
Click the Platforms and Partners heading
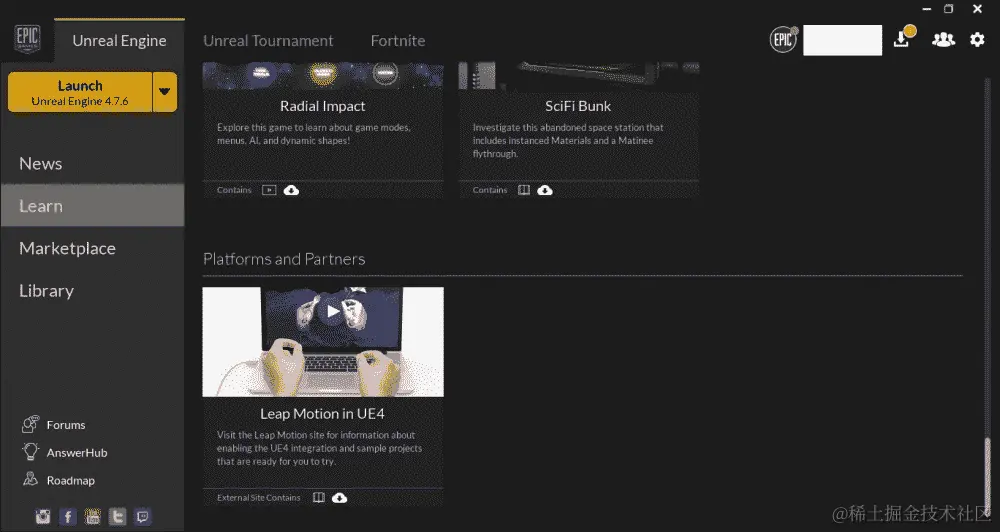284,259
